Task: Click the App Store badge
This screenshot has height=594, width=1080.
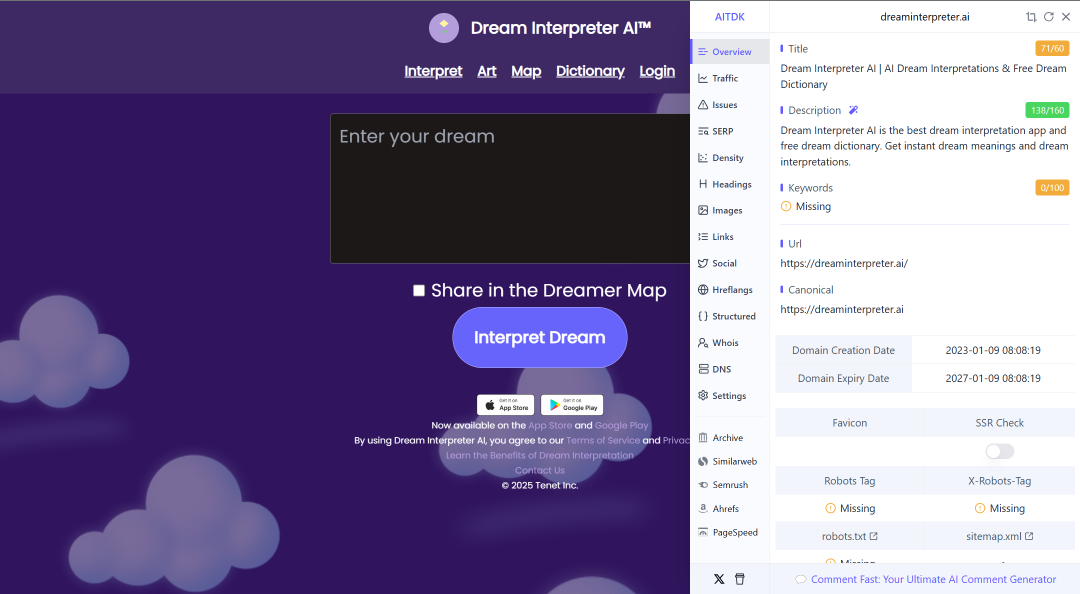Action: 506,404
